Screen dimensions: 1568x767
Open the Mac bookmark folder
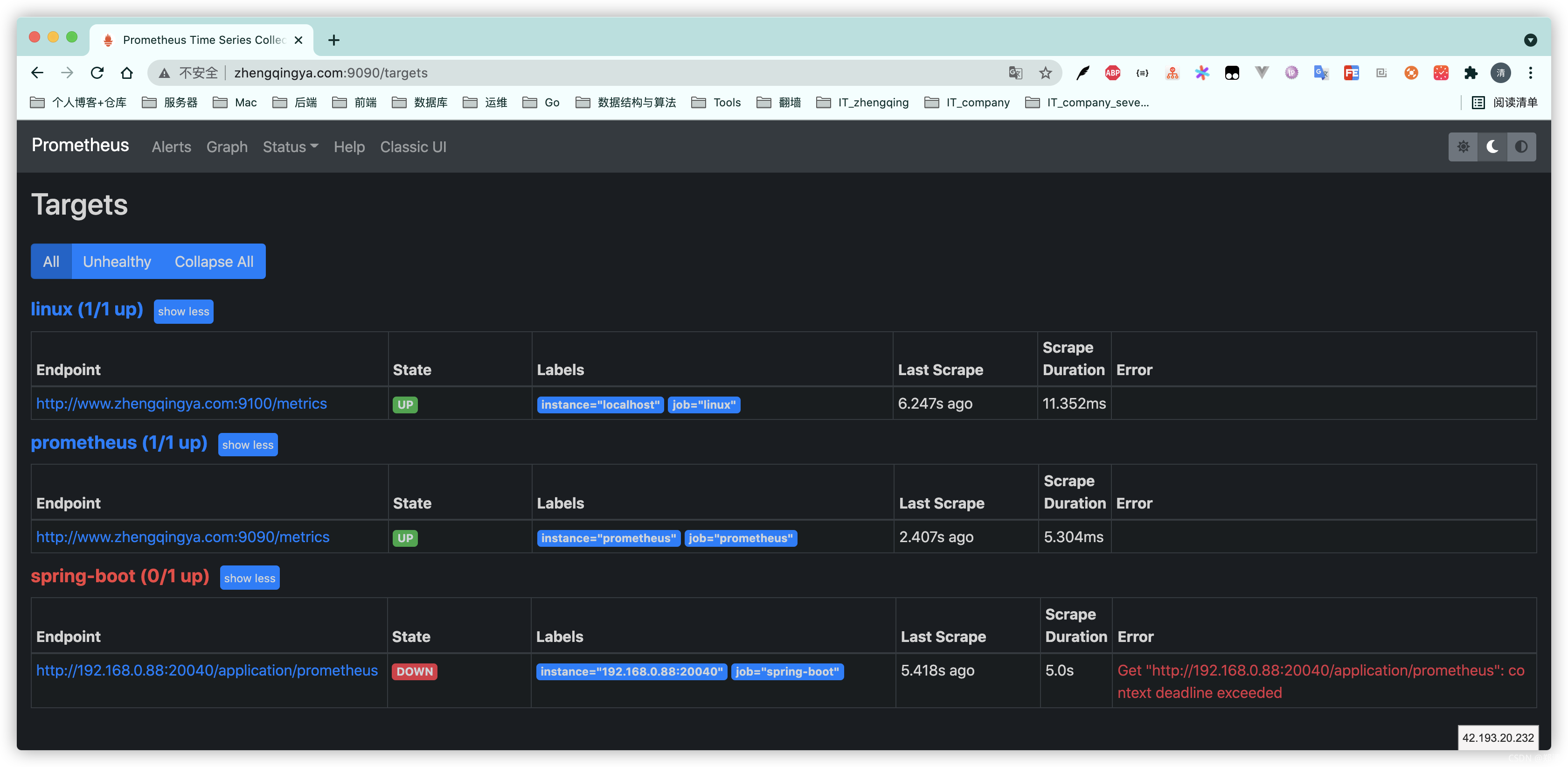pyautogui.click(x=235, y=102)
